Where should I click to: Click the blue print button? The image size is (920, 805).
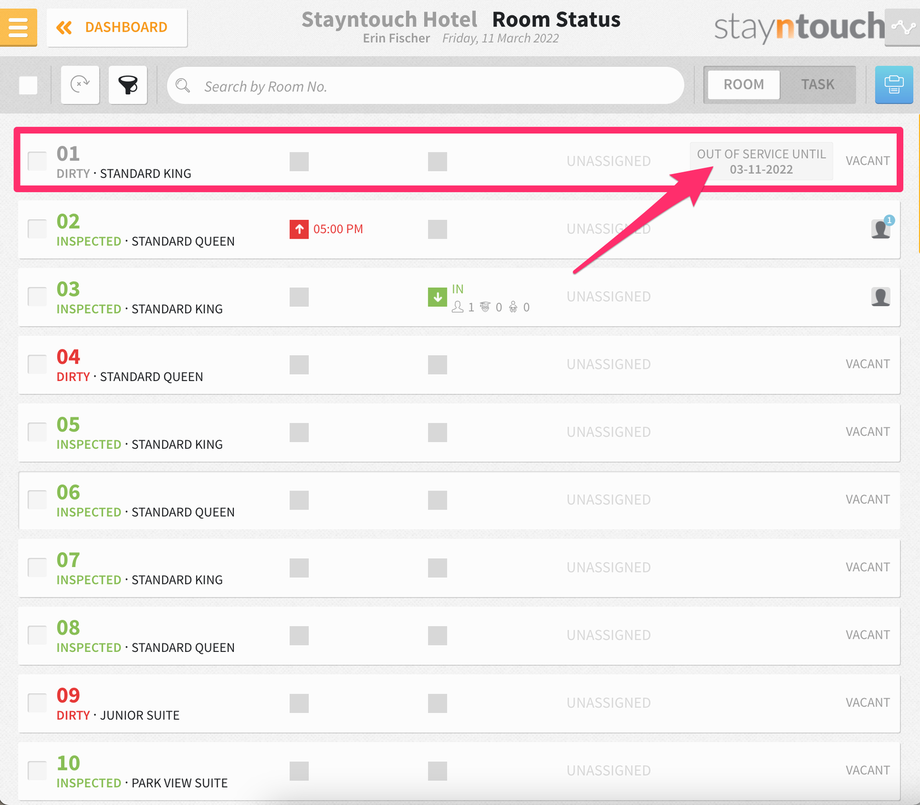pyautogui.click(x=894, y=84)
